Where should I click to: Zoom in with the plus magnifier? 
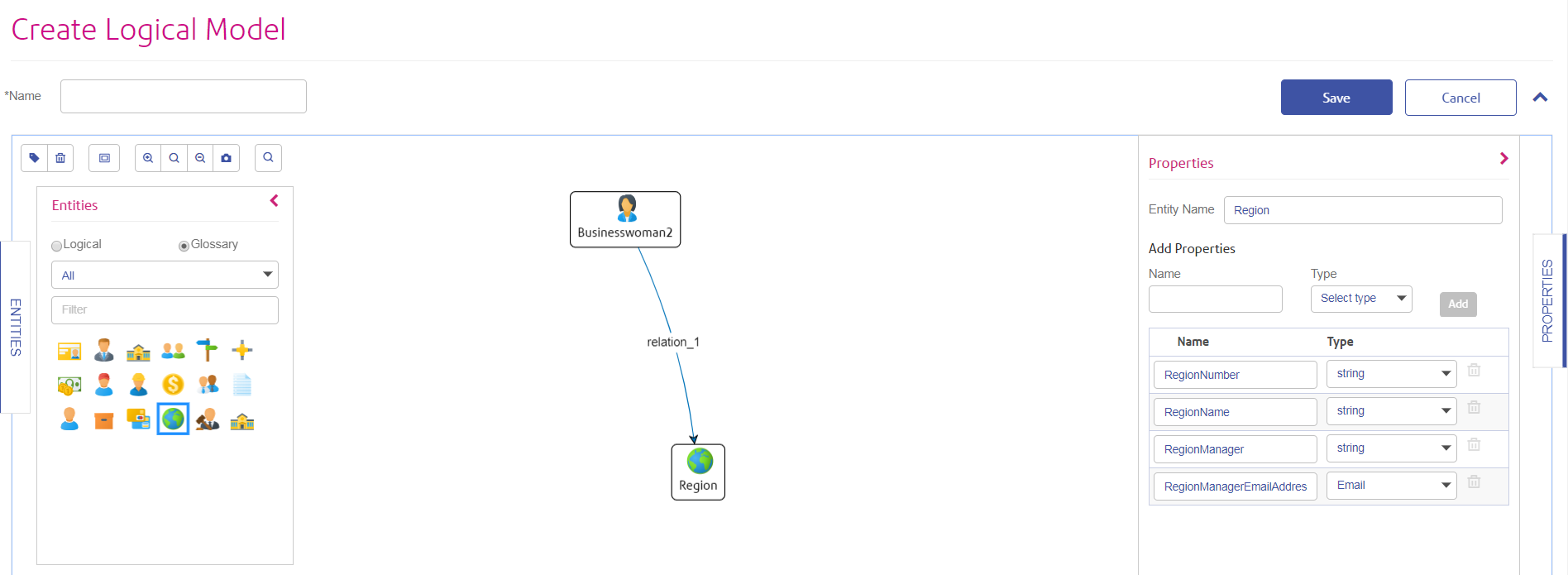pyautogui.click(x=148, y=158)
